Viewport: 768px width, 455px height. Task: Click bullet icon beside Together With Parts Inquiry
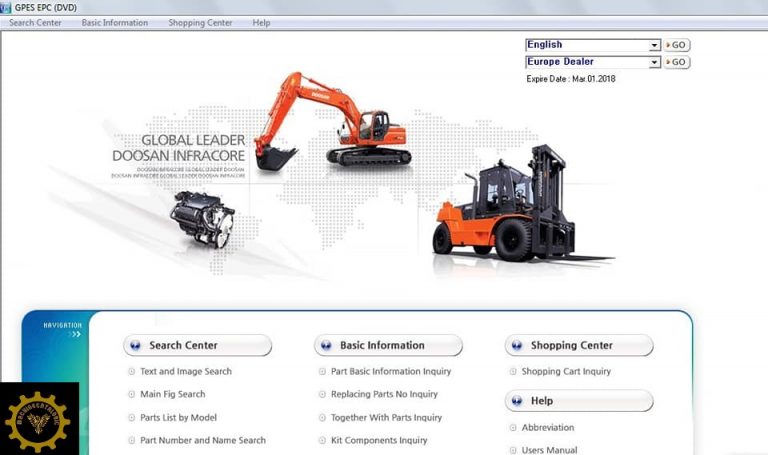(x=322, y=418)
